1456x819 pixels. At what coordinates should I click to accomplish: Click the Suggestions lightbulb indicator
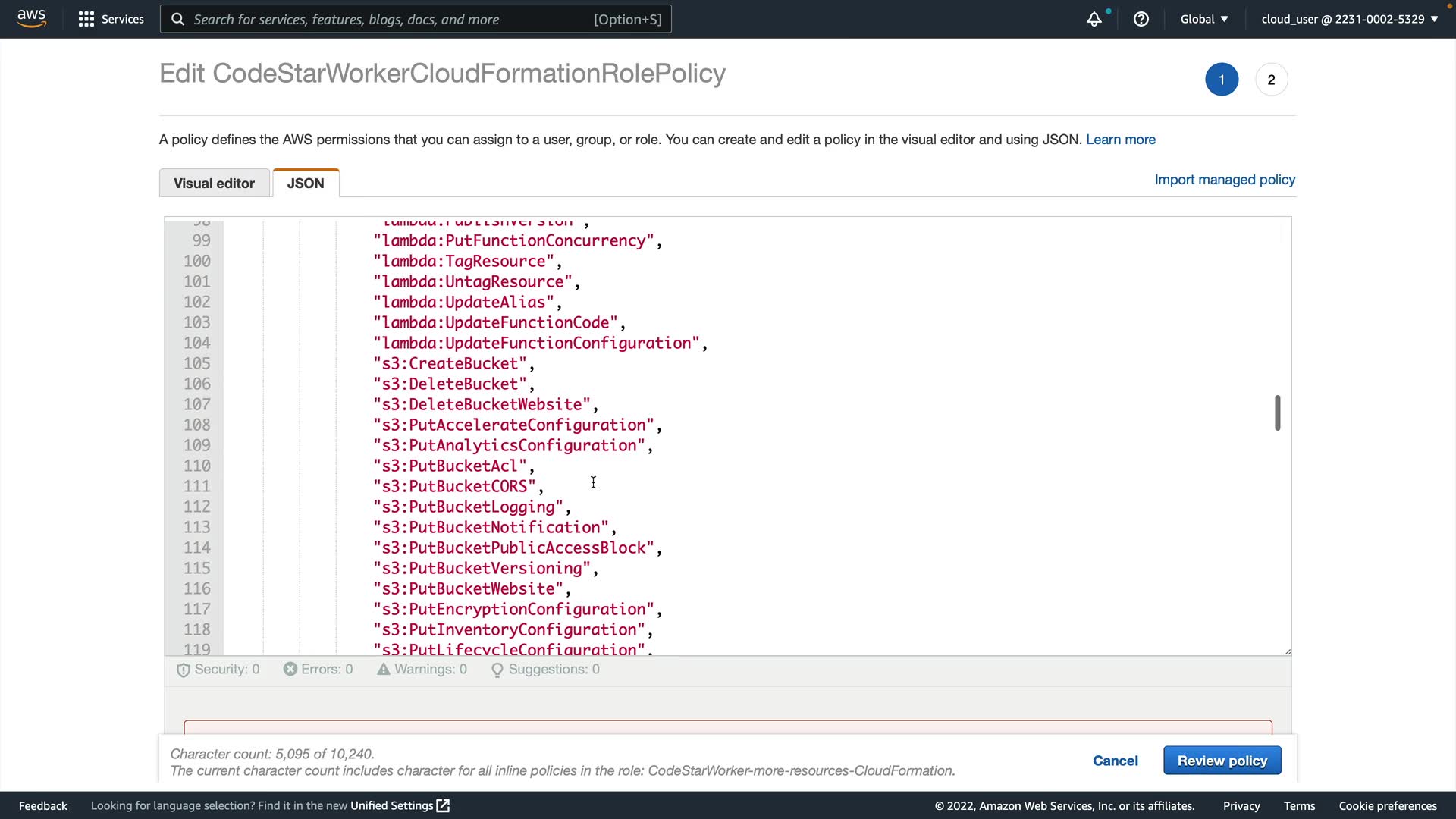click(545, 670)
